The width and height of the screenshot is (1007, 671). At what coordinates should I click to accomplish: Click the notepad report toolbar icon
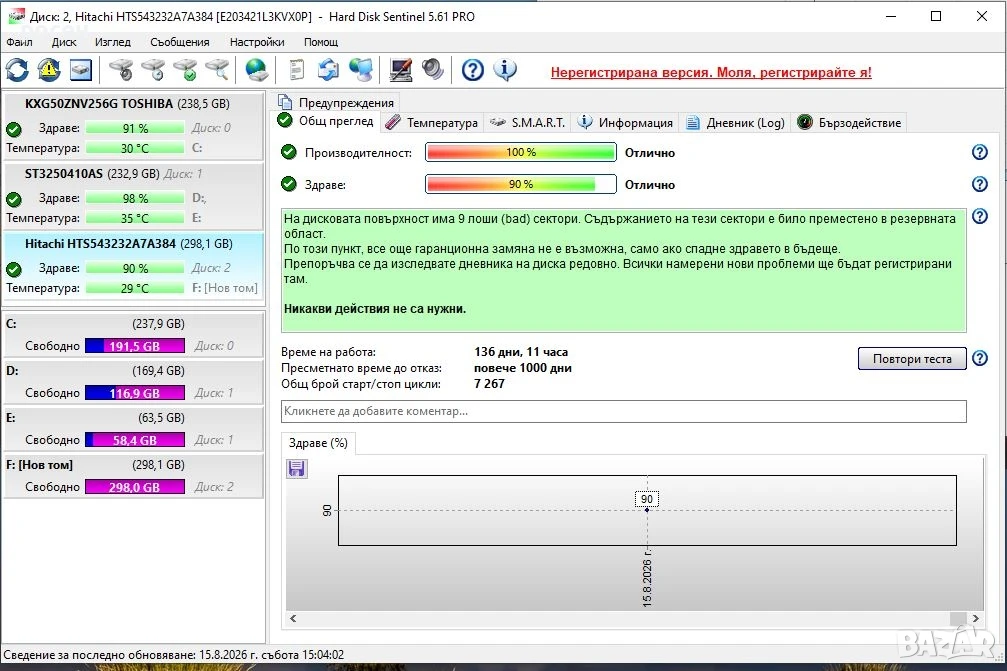(x=296, y=69)
